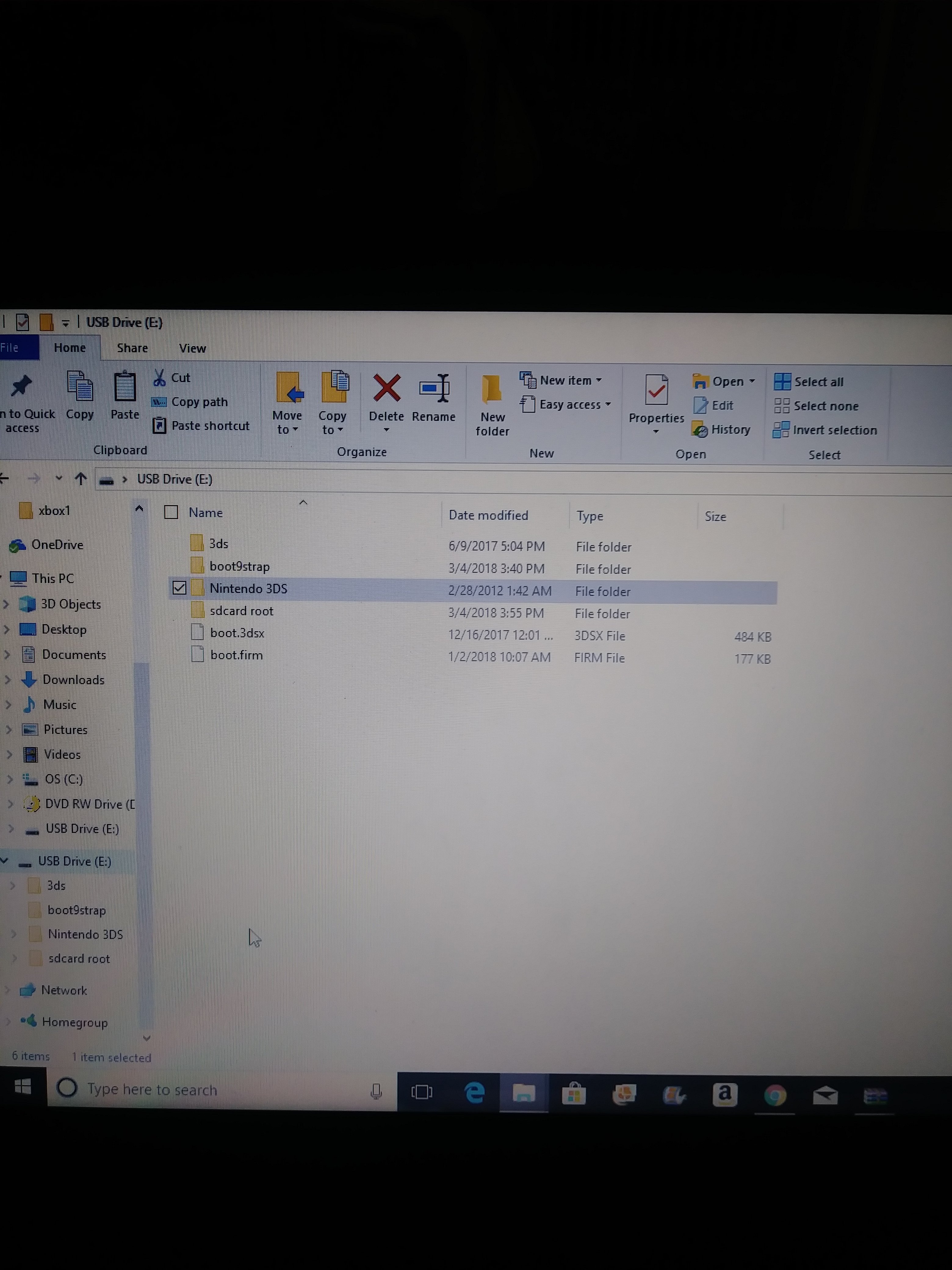Click Select none in the ribbon
Screen dimensions: 952x1270
(816, 406)
